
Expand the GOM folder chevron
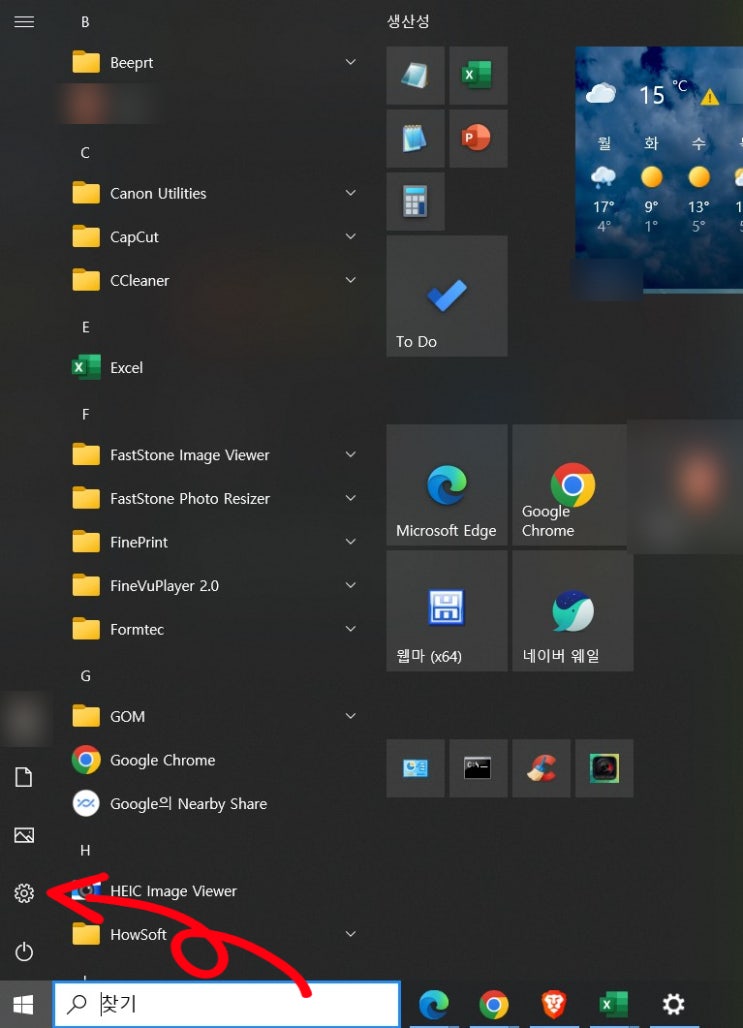coord(350,716)
